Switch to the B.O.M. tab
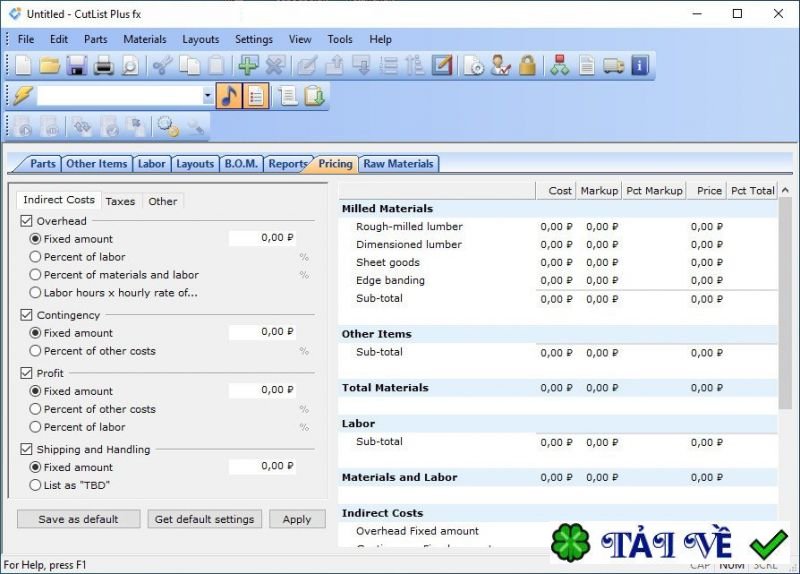Image resolution: width=800 pixels, height=574 pixels. (x=241, y=164)
